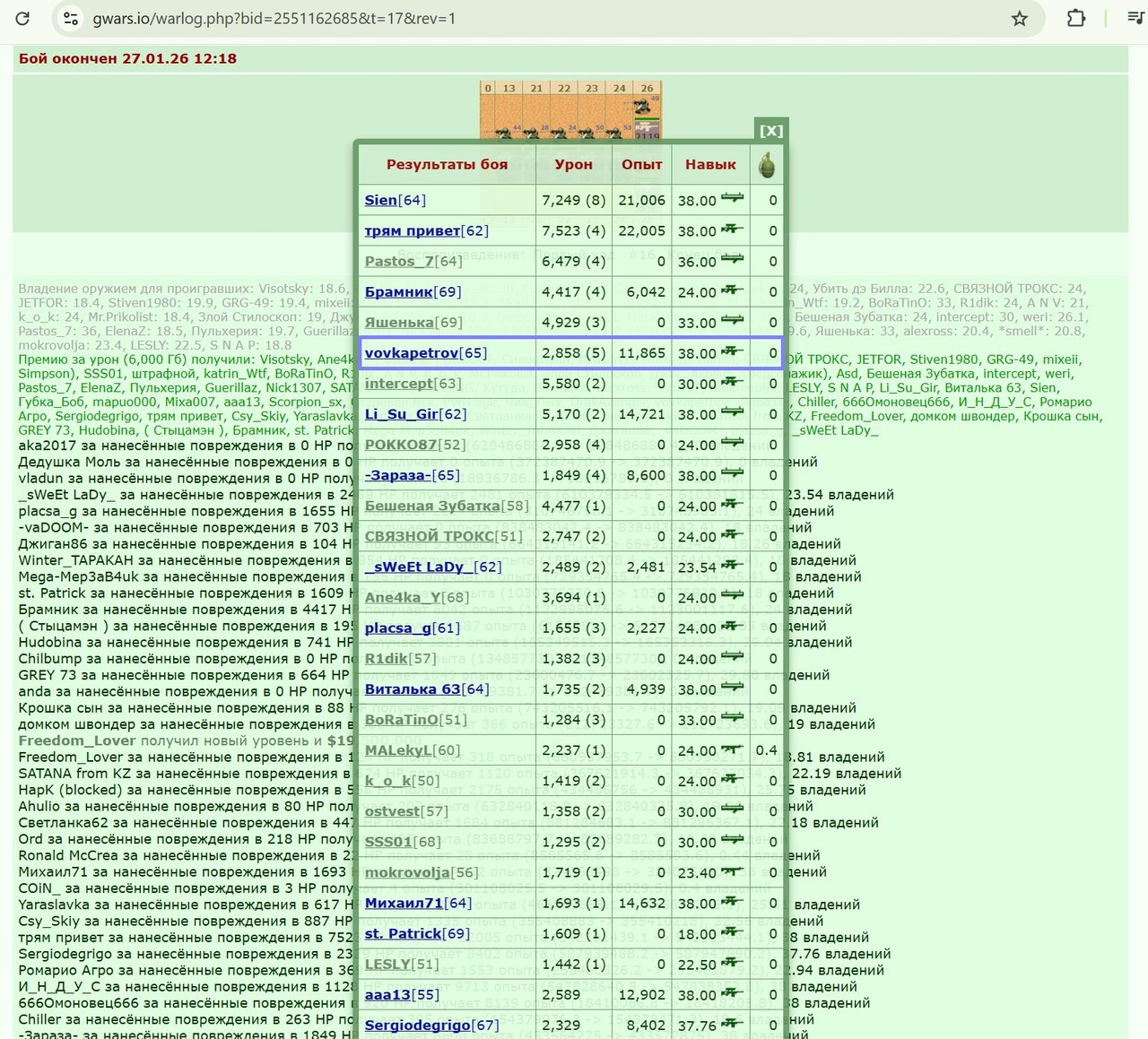The height and width of the screenshot is (1039, 1148).
Task: Click weapon skill icon in k_o_k row
Action: pyautogui.click(x=733, y=777)
